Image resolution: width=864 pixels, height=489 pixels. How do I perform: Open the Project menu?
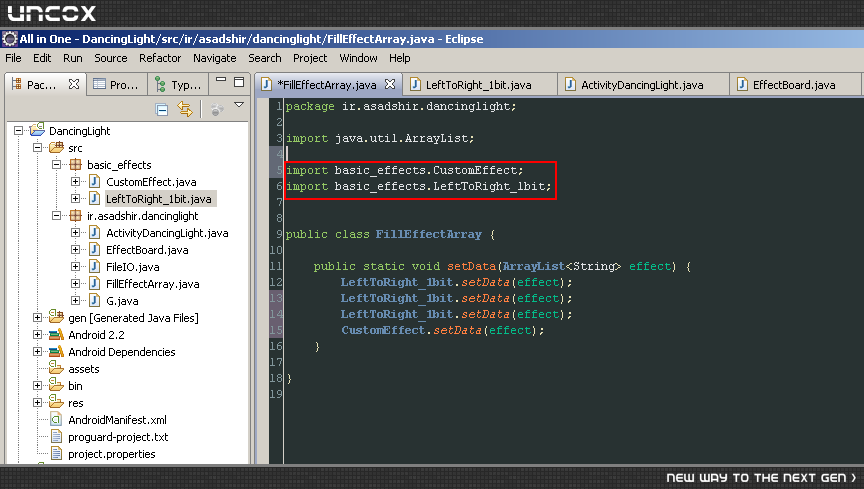(310, 58)
